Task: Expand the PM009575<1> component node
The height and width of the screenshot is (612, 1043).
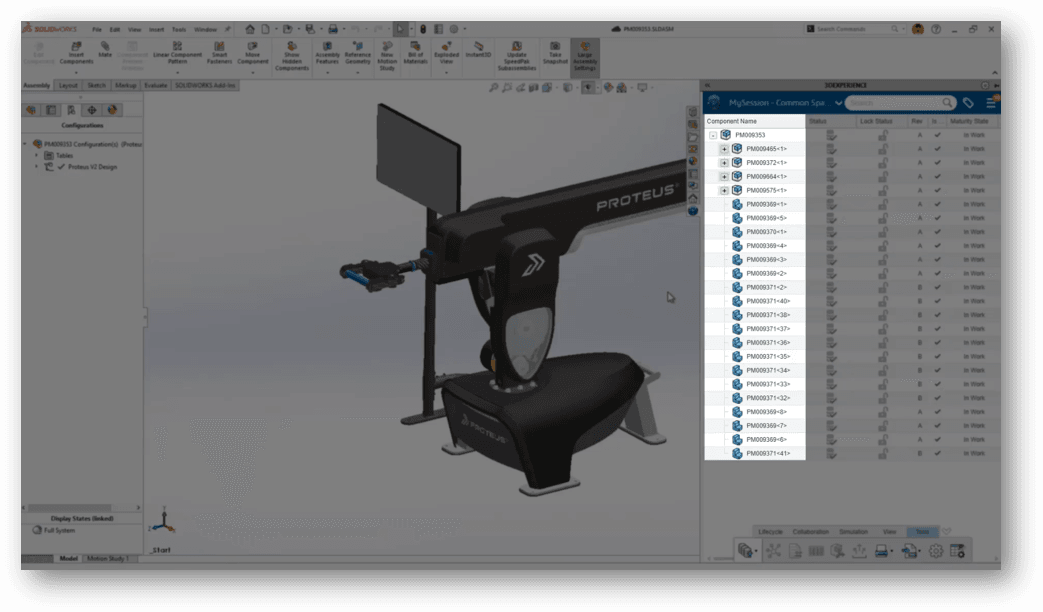Action: [x=724, y=190]
